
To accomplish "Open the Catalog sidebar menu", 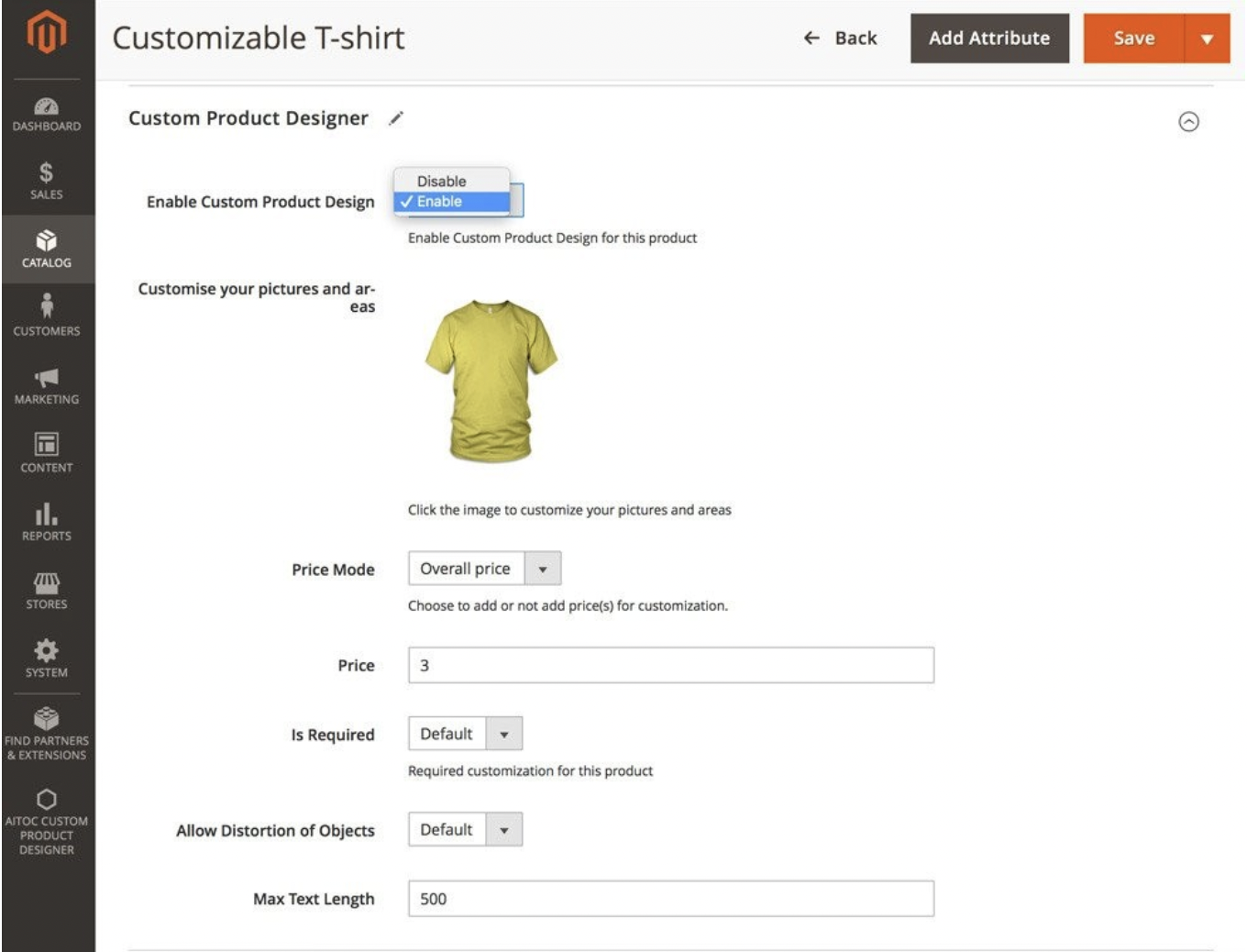I will pyautogui.click(x=47, y=249).
